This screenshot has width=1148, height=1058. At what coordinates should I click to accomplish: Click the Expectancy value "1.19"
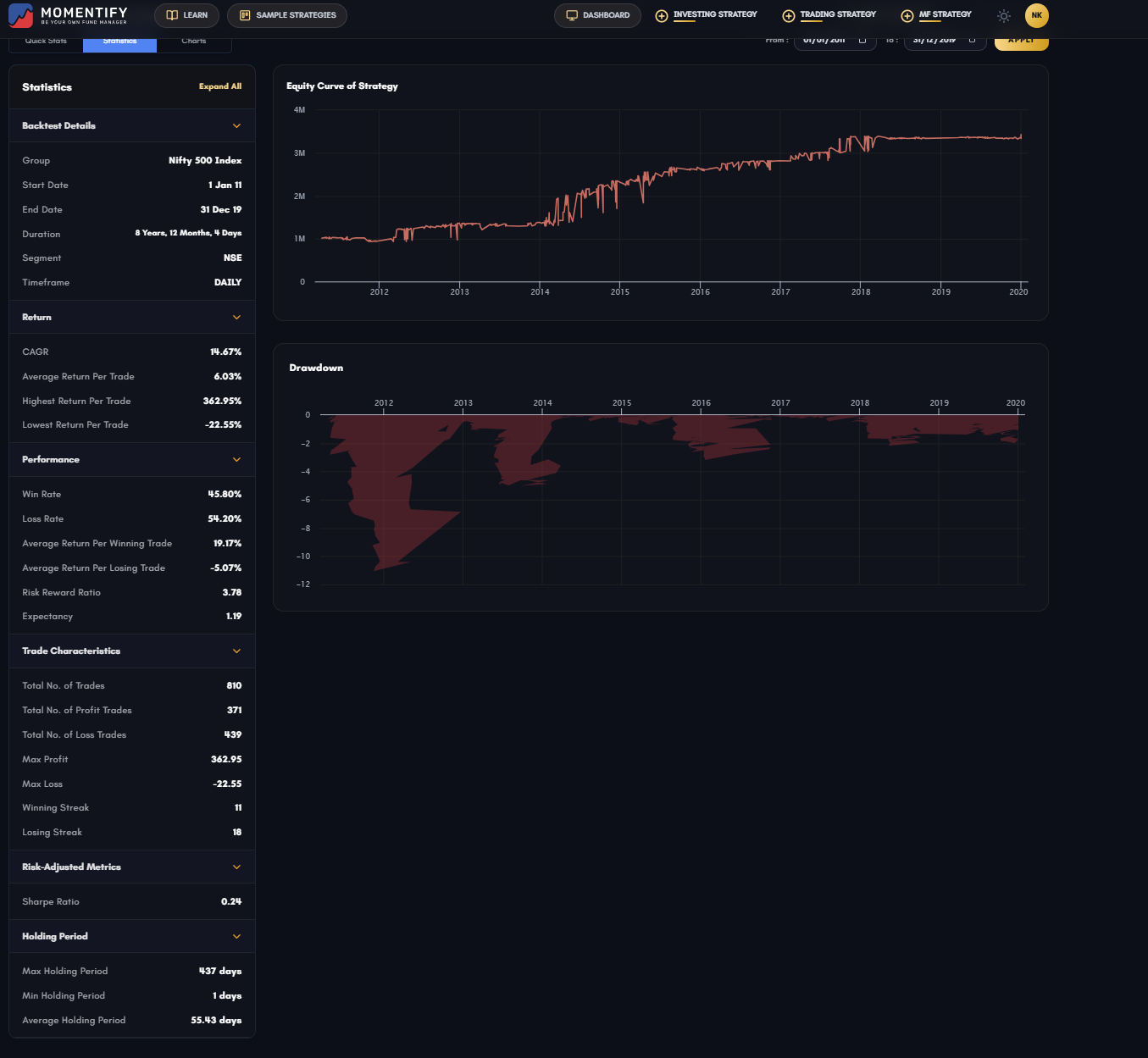[234, 616]
